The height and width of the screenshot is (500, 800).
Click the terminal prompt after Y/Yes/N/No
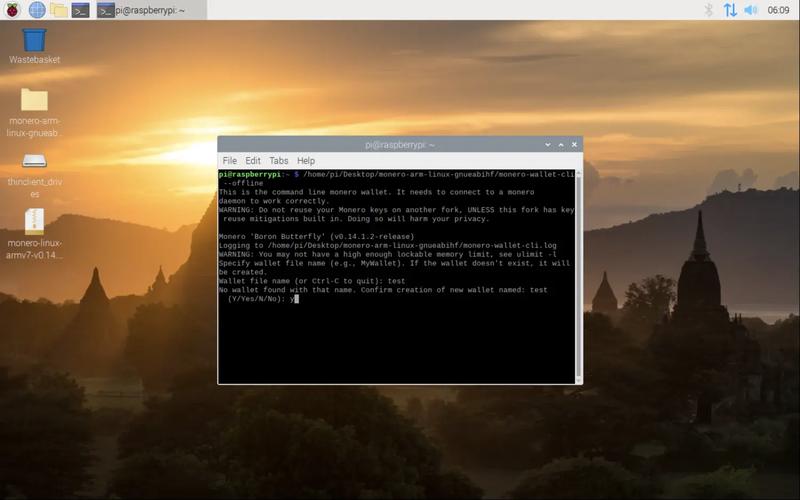[x=296, y=299]
